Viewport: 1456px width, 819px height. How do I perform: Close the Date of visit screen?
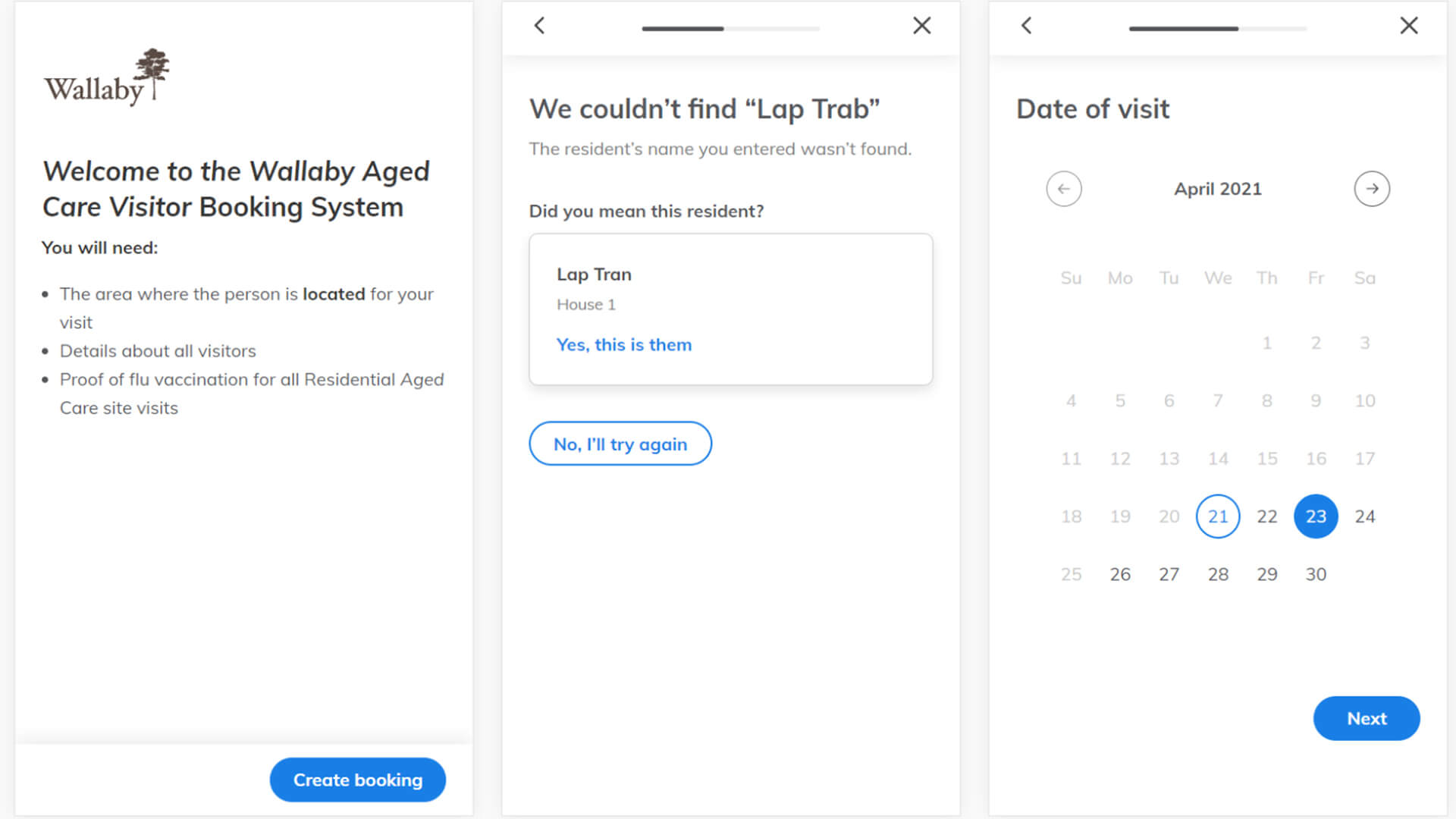1408,26
